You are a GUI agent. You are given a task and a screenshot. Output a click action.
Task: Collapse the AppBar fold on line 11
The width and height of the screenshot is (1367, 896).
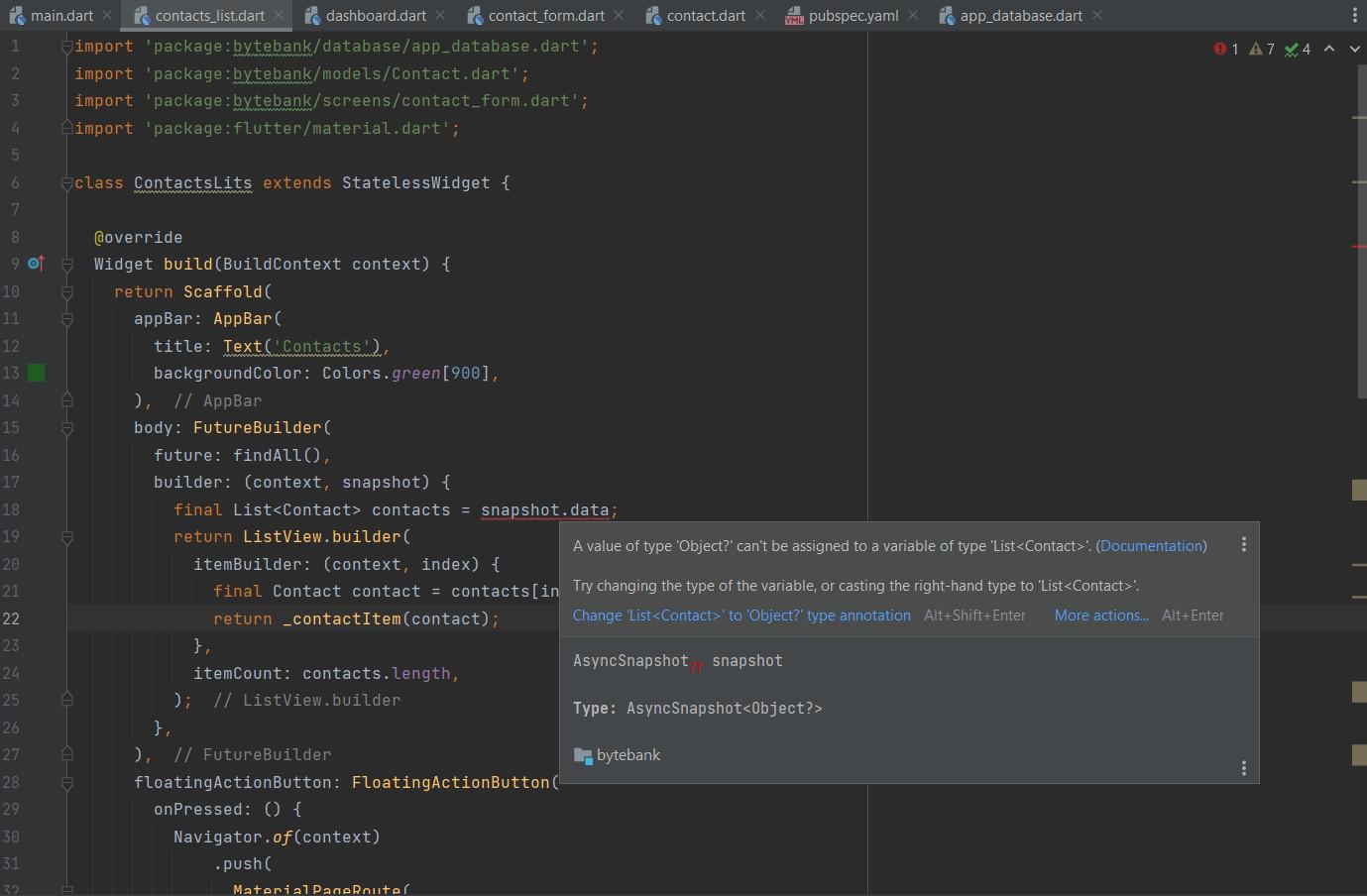[x=66, y=319]
